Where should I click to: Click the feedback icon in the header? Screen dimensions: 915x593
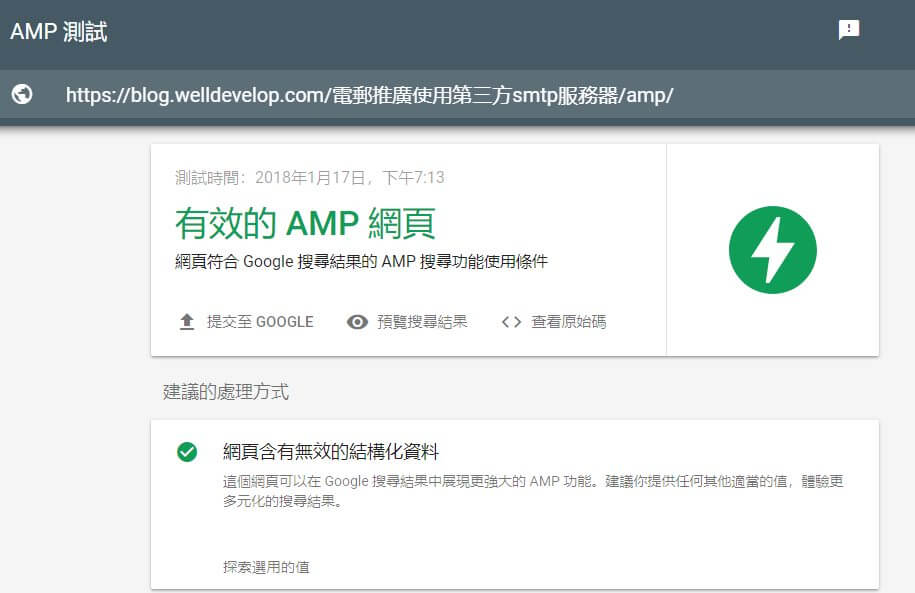[848, 30]
